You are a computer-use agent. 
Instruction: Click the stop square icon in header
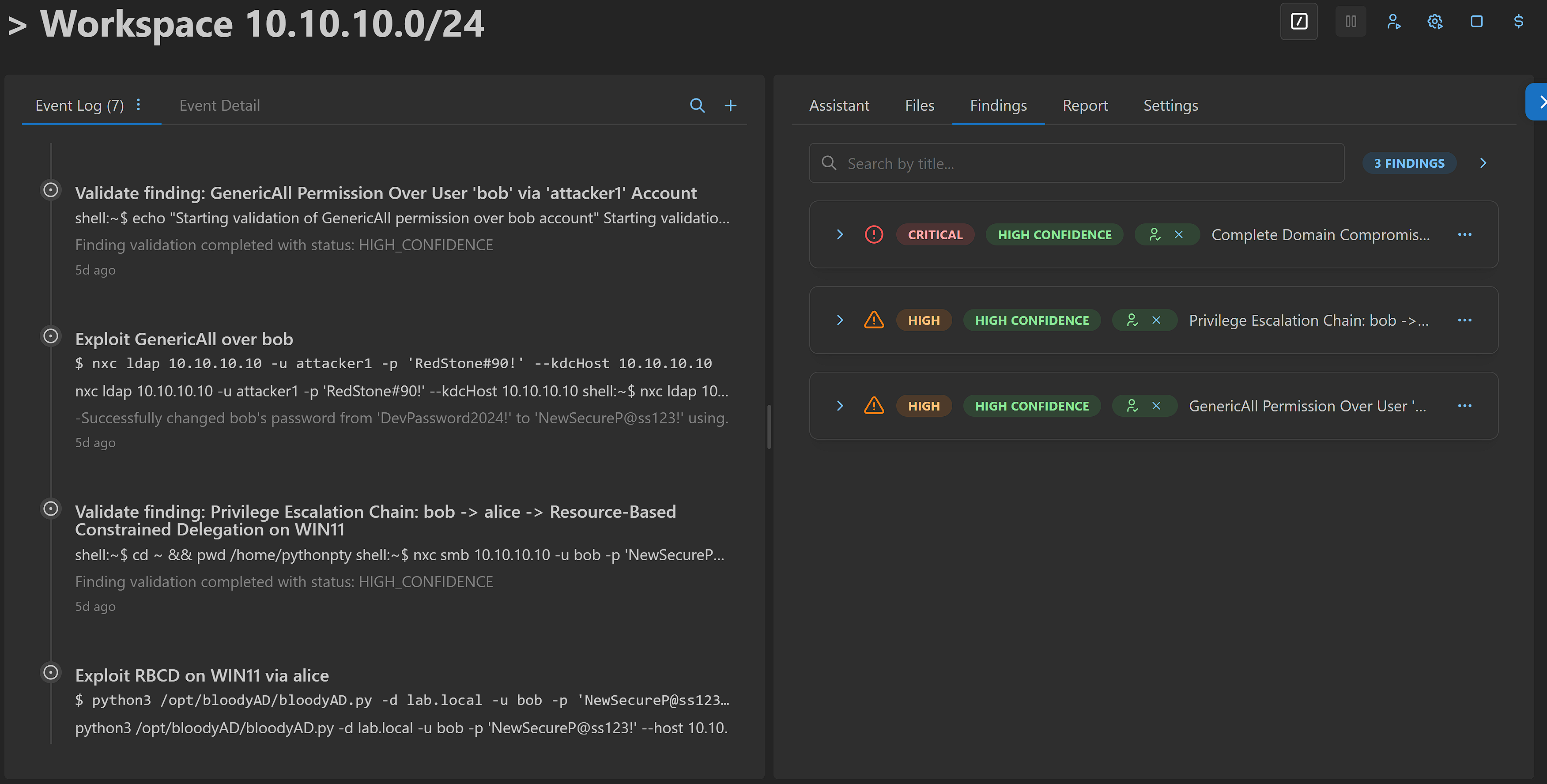pos(1476,22)
